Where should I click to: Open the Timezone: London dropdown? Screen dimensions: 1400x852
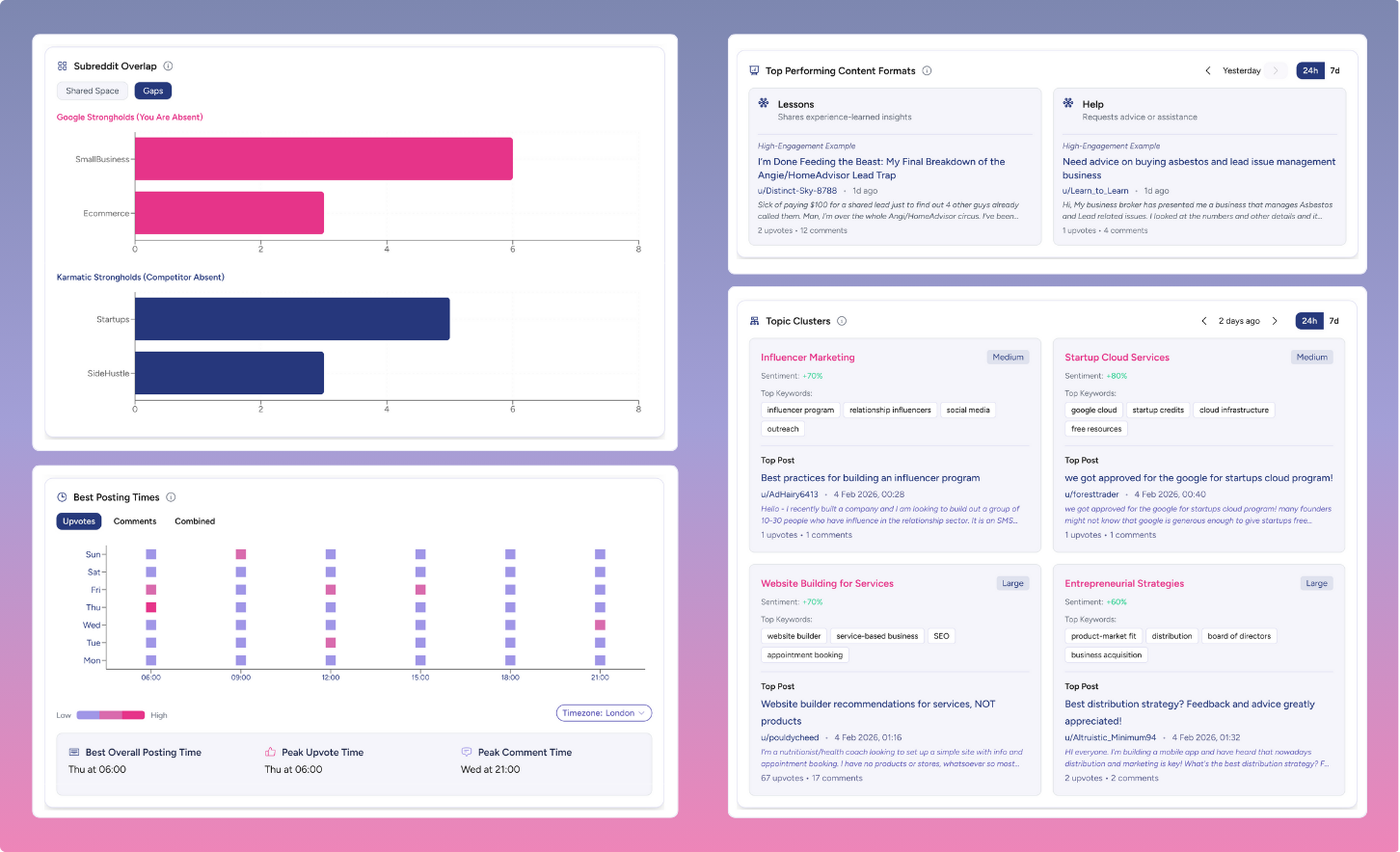click(x=604, y=713)
